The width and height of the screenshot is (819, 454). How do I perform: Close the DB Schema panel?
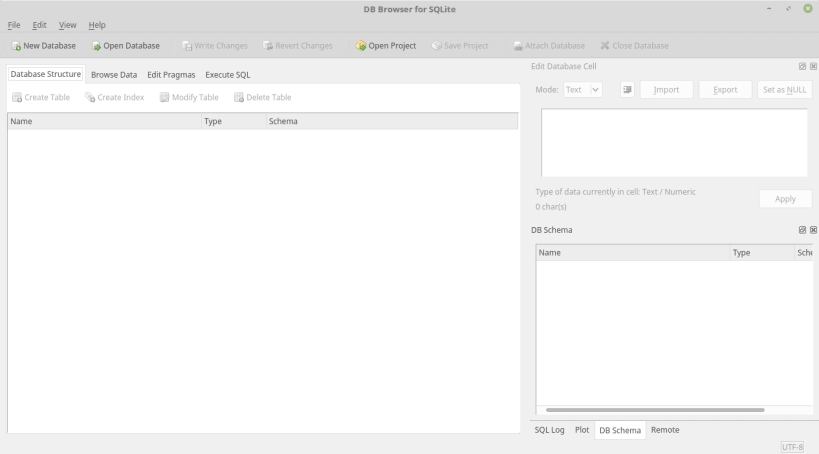(813, 230)
